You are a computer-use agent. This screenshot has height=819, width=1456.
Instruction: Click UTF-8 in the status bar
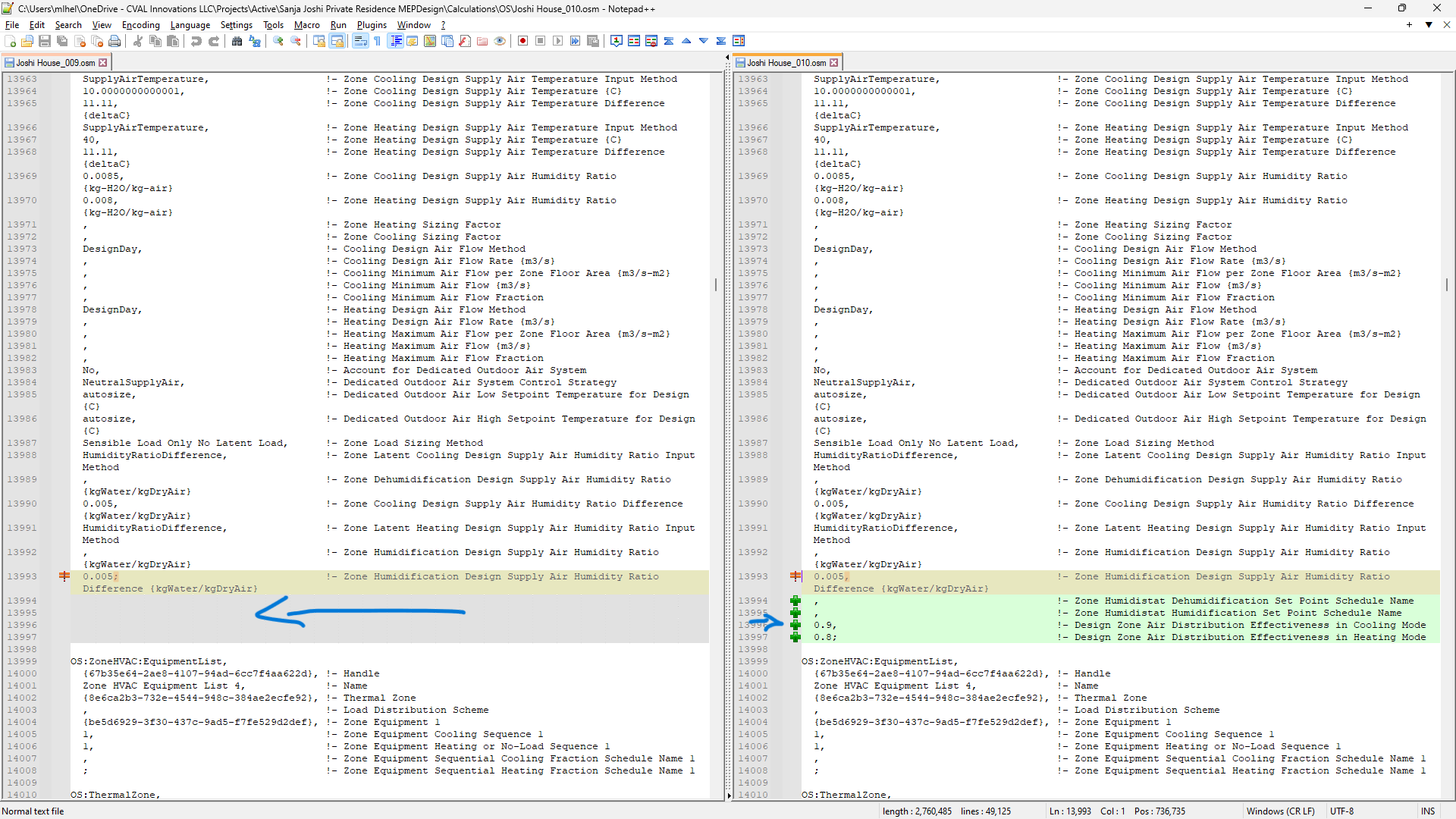(1343, 811)
